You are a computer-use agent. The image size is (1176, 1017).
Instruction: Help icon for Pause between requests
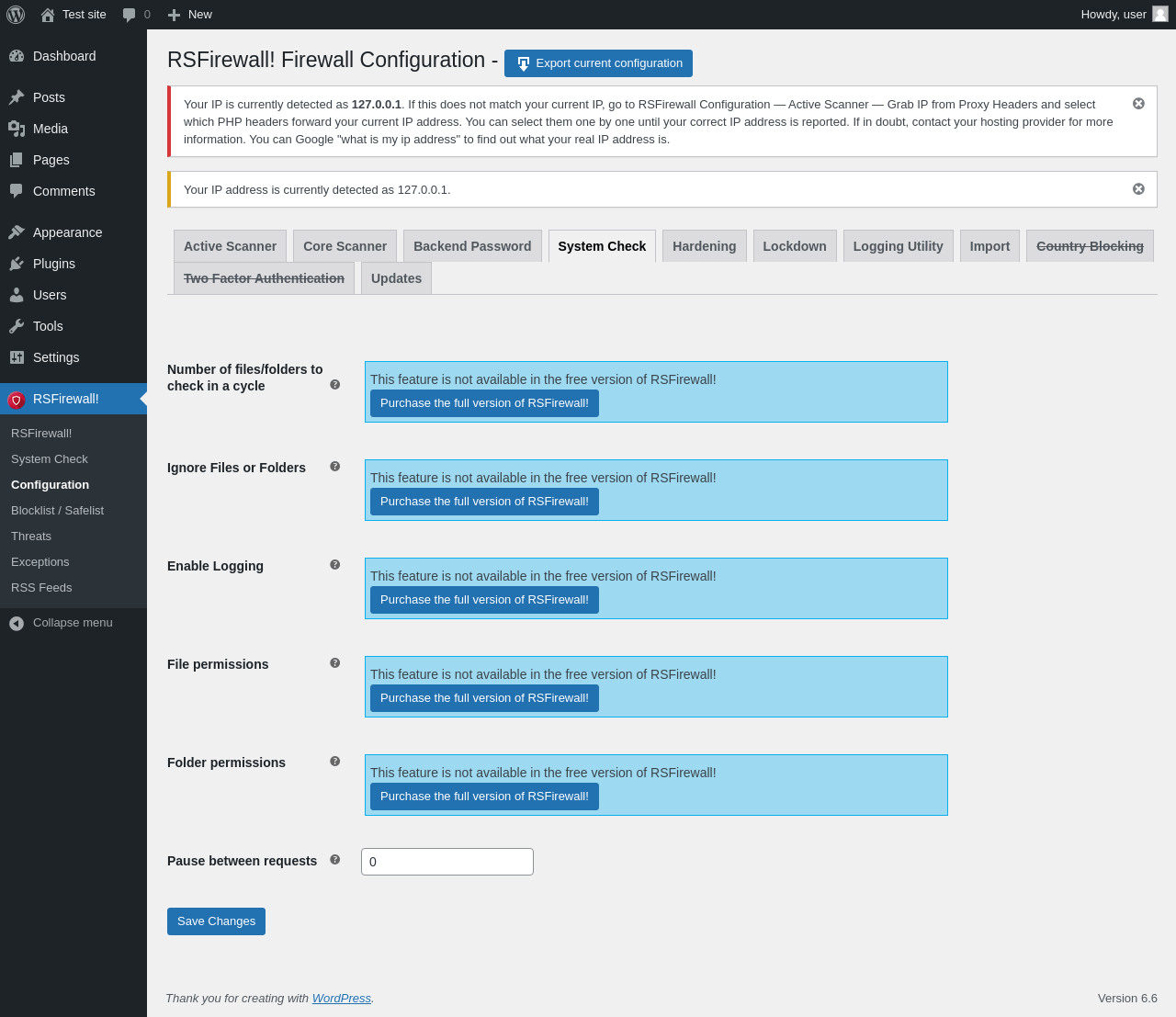pos(335,860)
